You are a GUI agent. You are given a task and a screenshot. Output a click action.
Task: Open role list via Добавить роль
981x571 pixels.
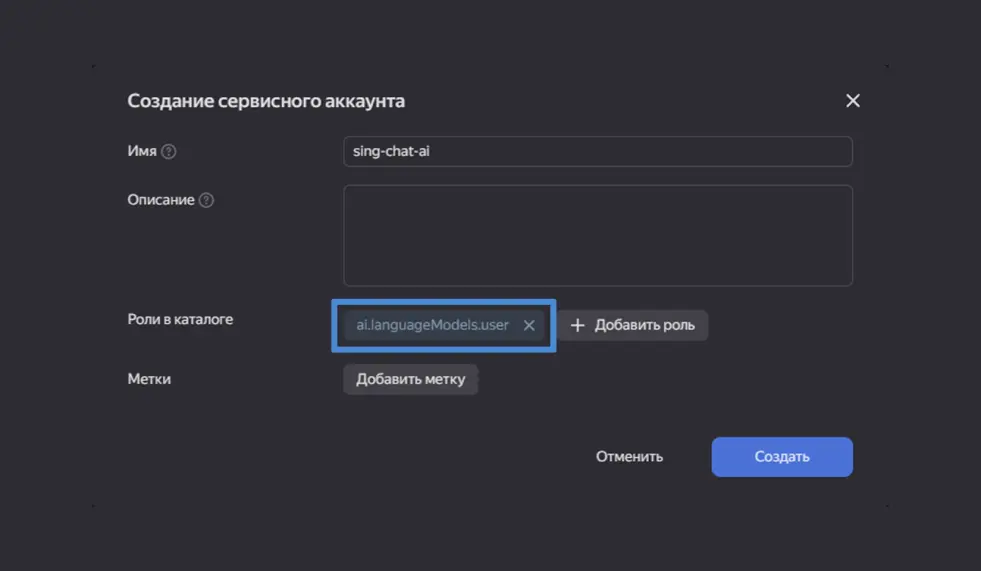[633, 325]
